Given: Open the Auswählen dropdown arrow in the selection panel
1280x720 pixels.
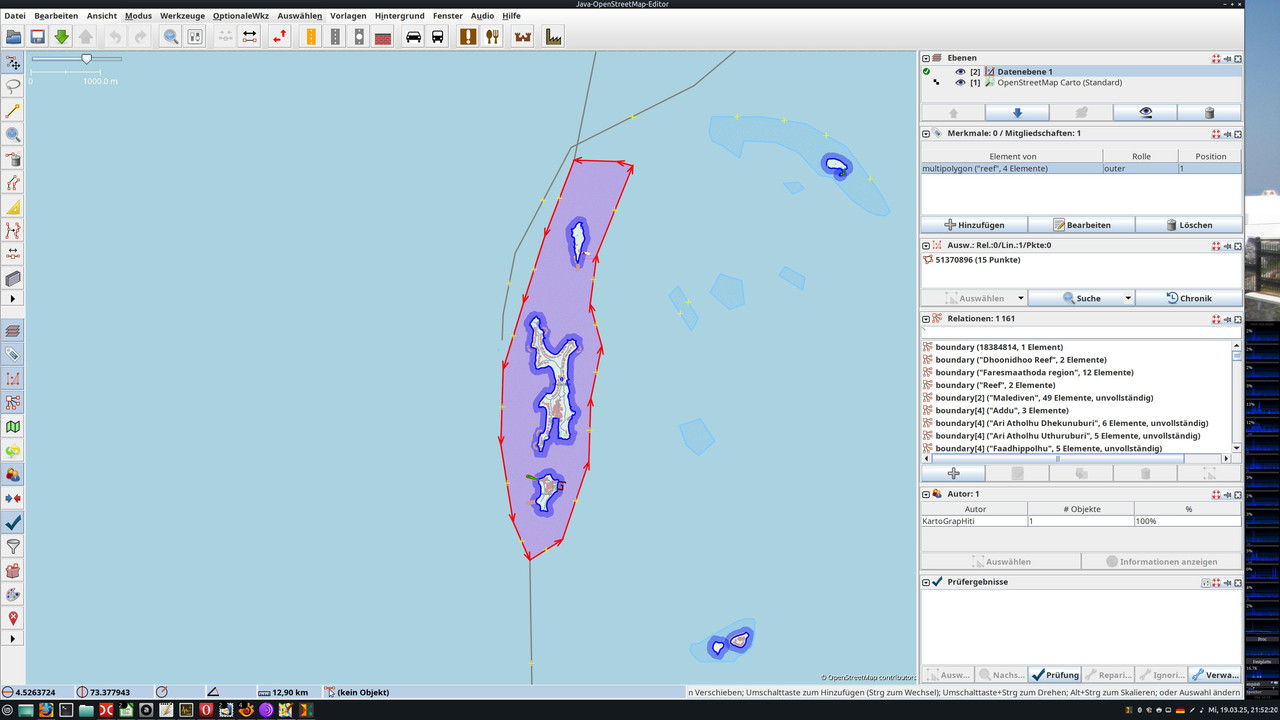Looking at the screenshot, I should (1020, 298).
